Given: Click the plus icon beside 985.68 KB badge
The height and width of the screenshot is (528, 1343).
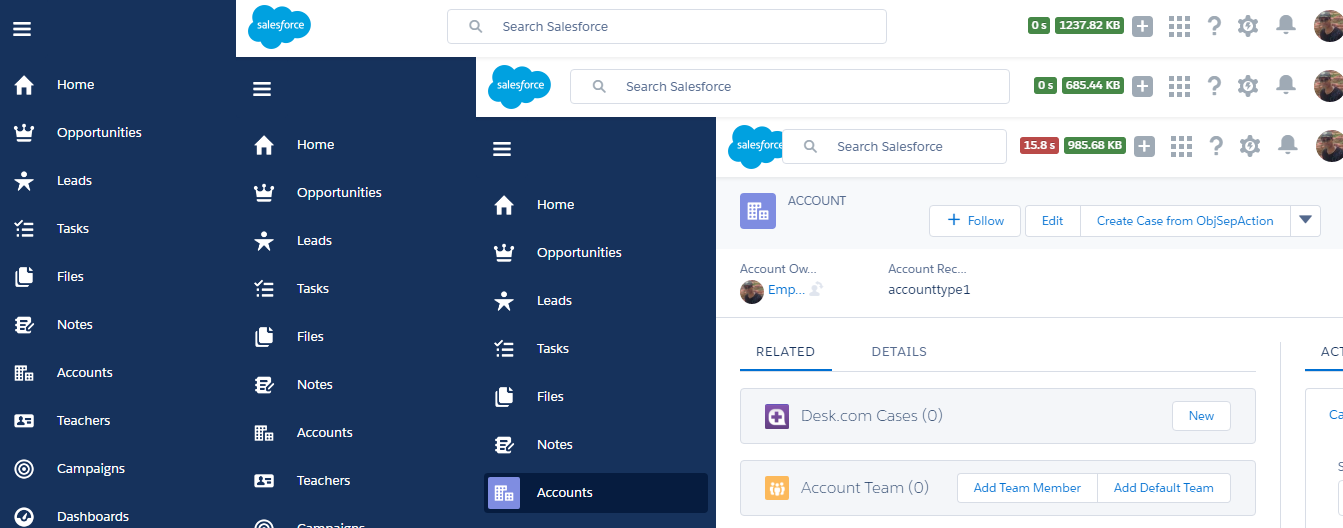Looking at the screenshot, I should coord(1145,146).
